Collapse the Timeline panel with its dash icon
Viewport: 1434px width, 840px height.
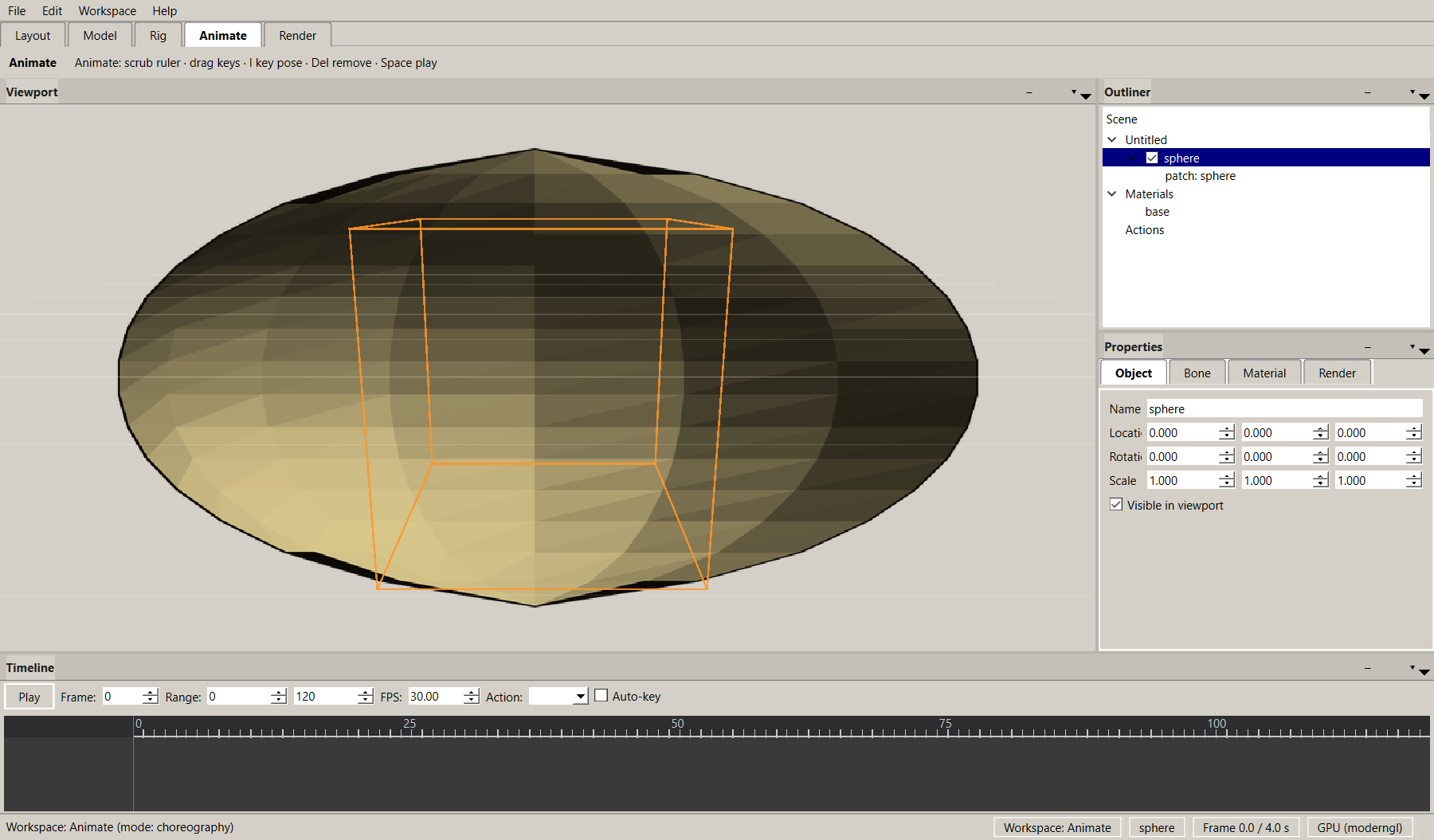pyautogui.click(x=1367, y=668)
